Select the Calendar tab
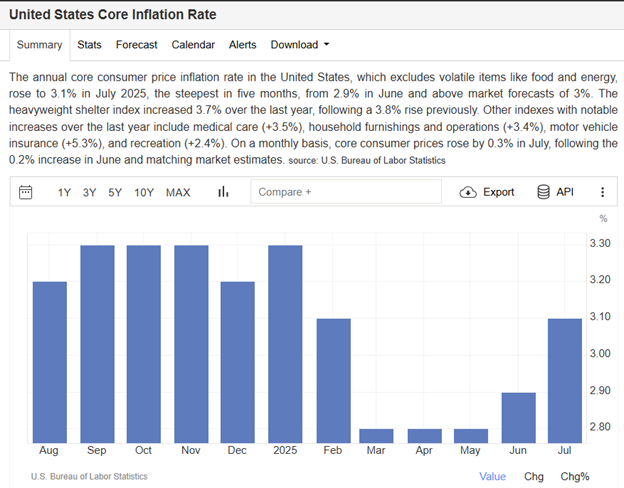 [193, 45]
